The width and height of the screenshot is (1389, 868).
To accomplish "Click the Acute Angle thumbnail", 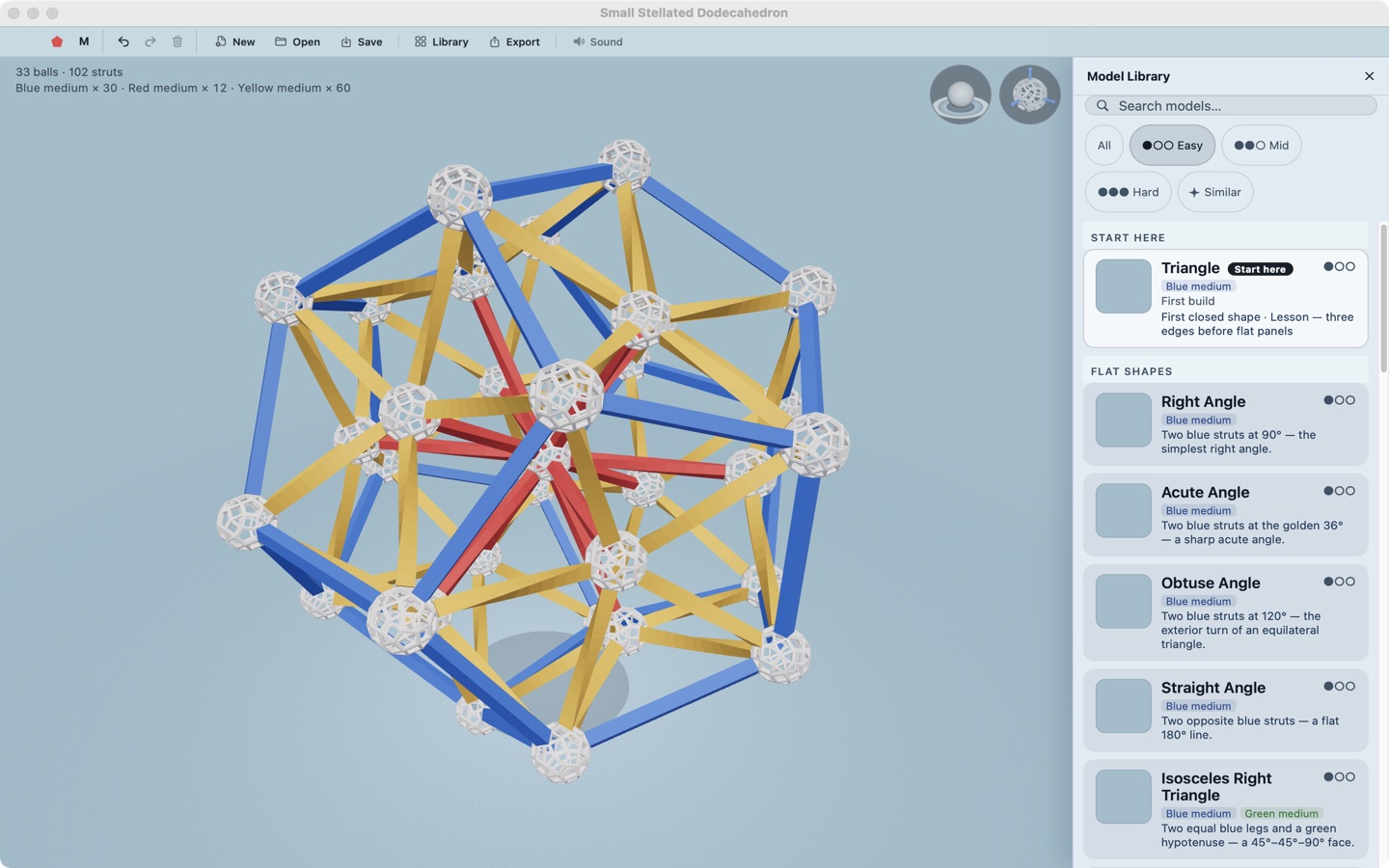I will pyautogui.click(x=1123, y=510).
